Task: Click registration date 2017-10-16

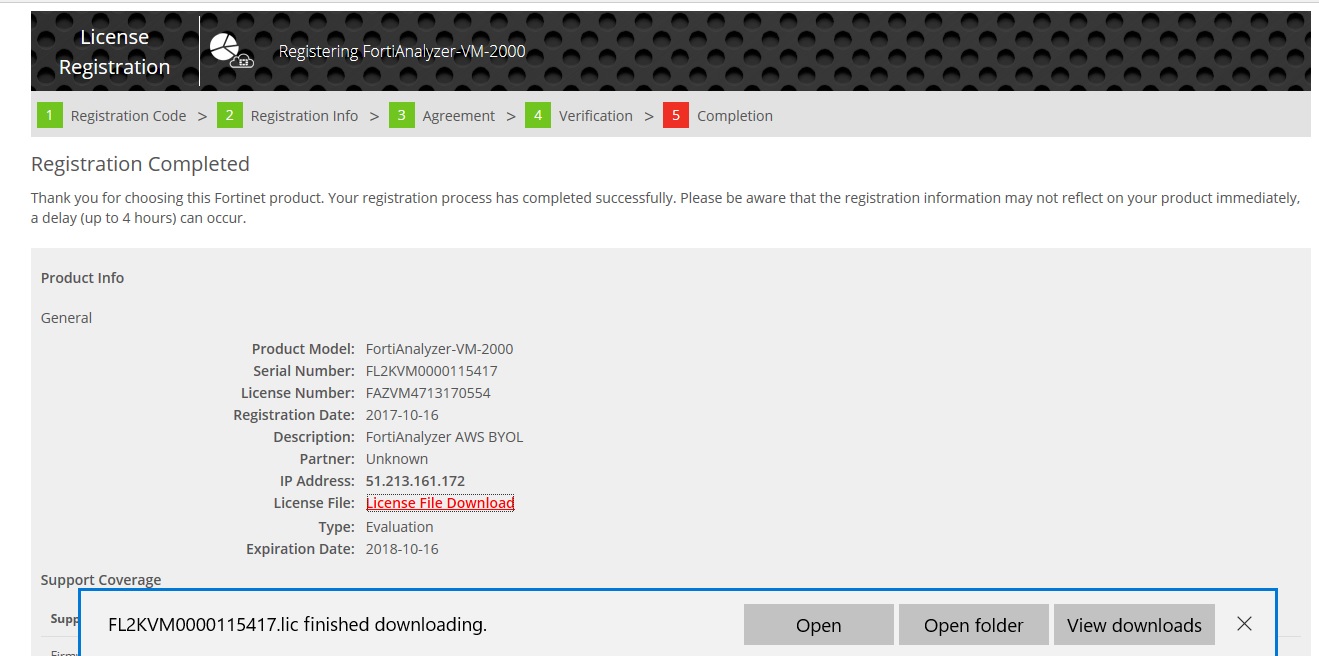Action: tap(402, 415)
